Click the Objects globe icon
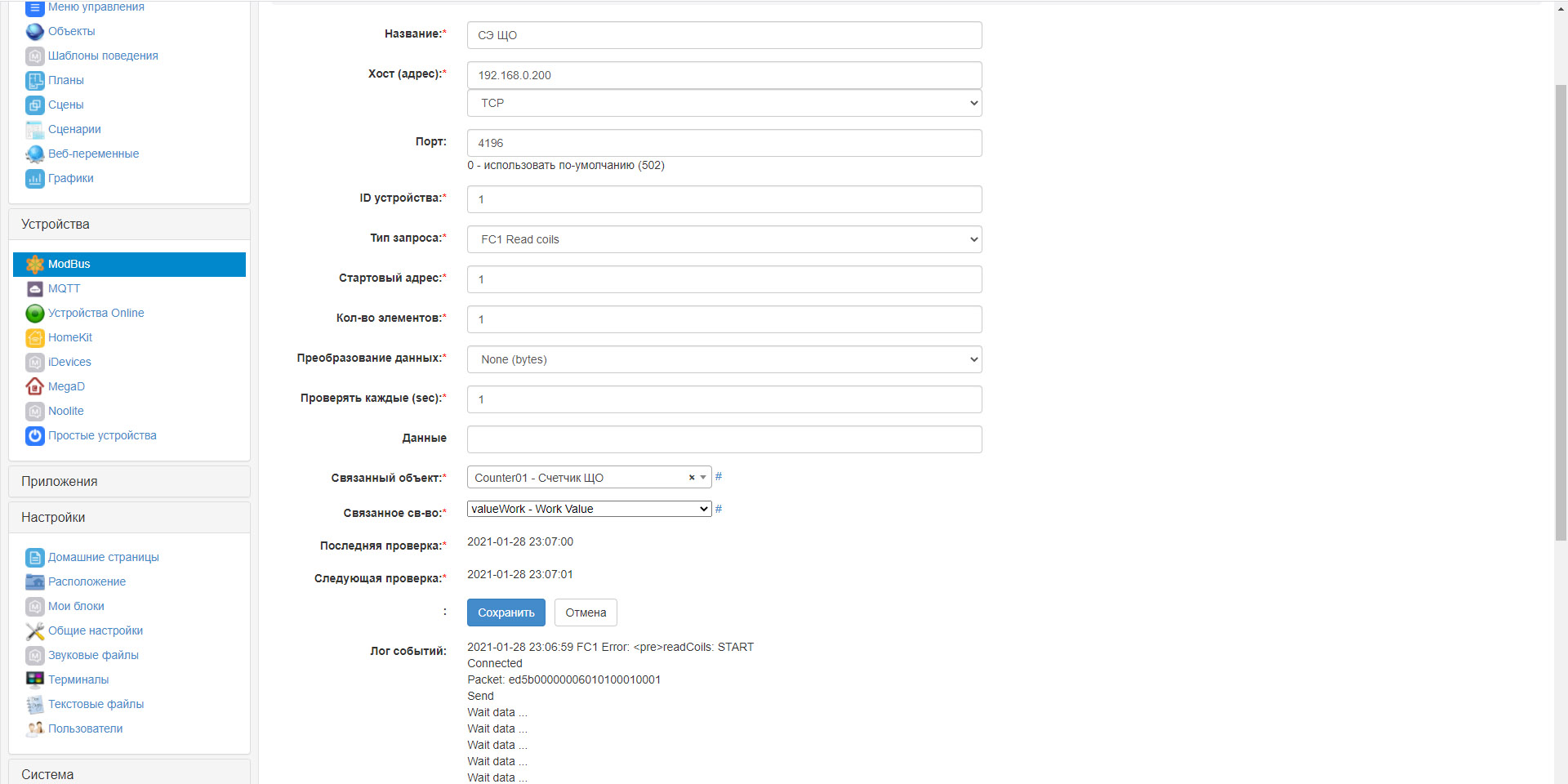Viewport: 1568px width, 784px height. 34,32
